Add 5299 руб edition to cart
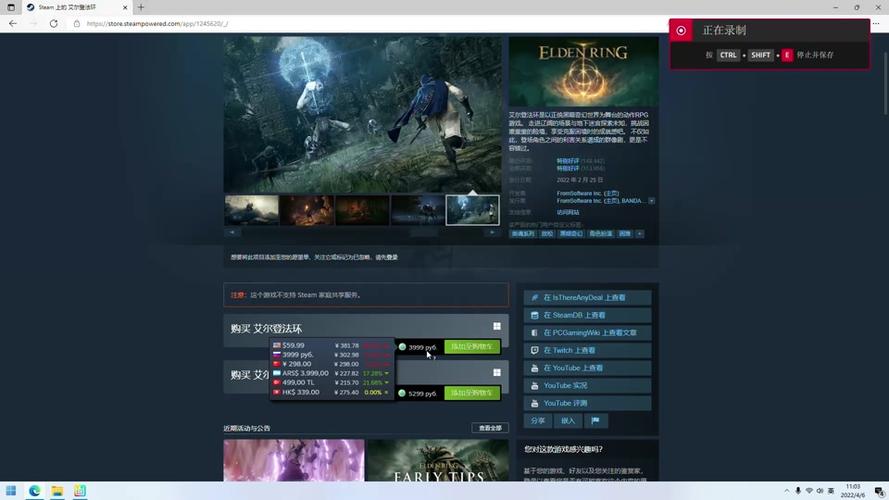The width and height of the screenshot is (889, 500). pyautogui.click(x=472, y=393)
